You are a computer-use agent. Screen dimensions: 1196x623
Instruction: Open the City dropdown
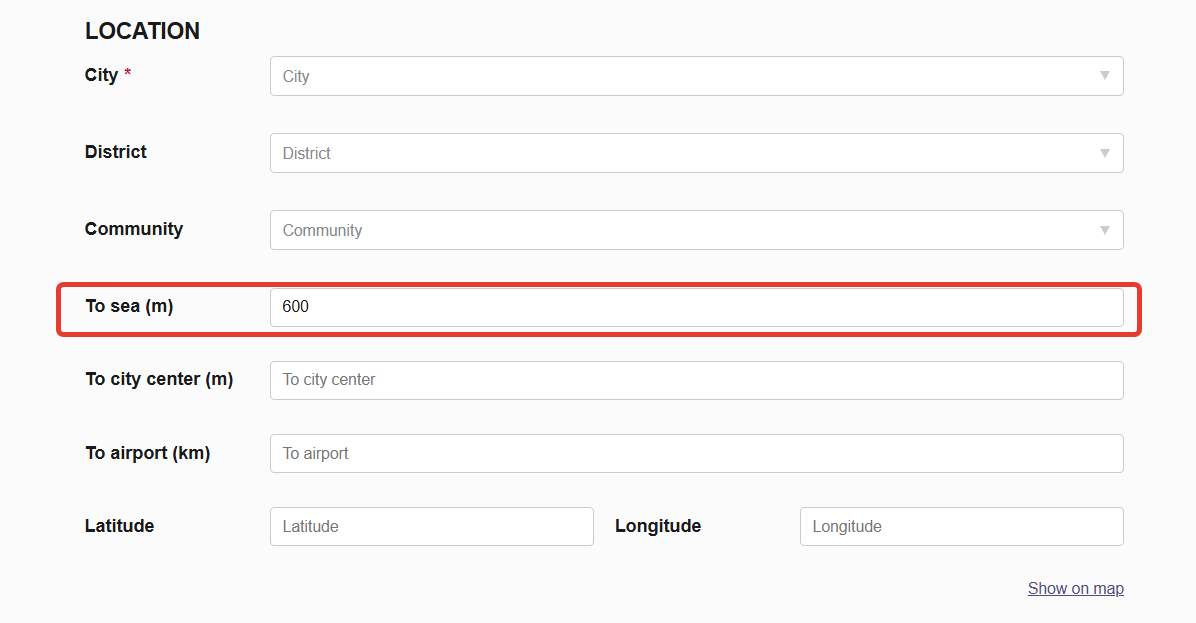click(680, 77)
